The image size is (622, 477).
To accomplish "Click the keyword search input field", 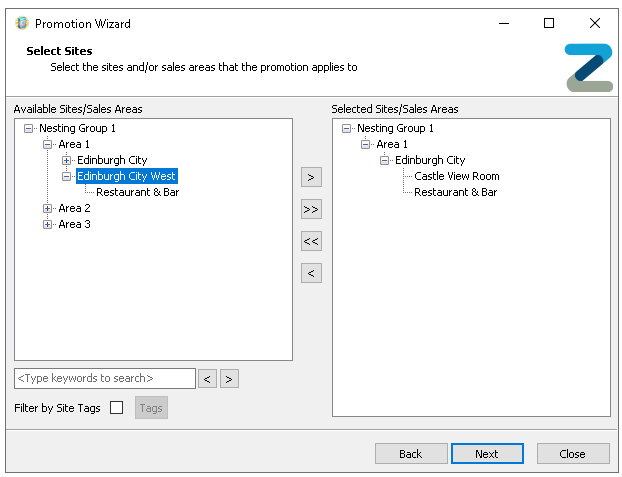I will [105, 378].
